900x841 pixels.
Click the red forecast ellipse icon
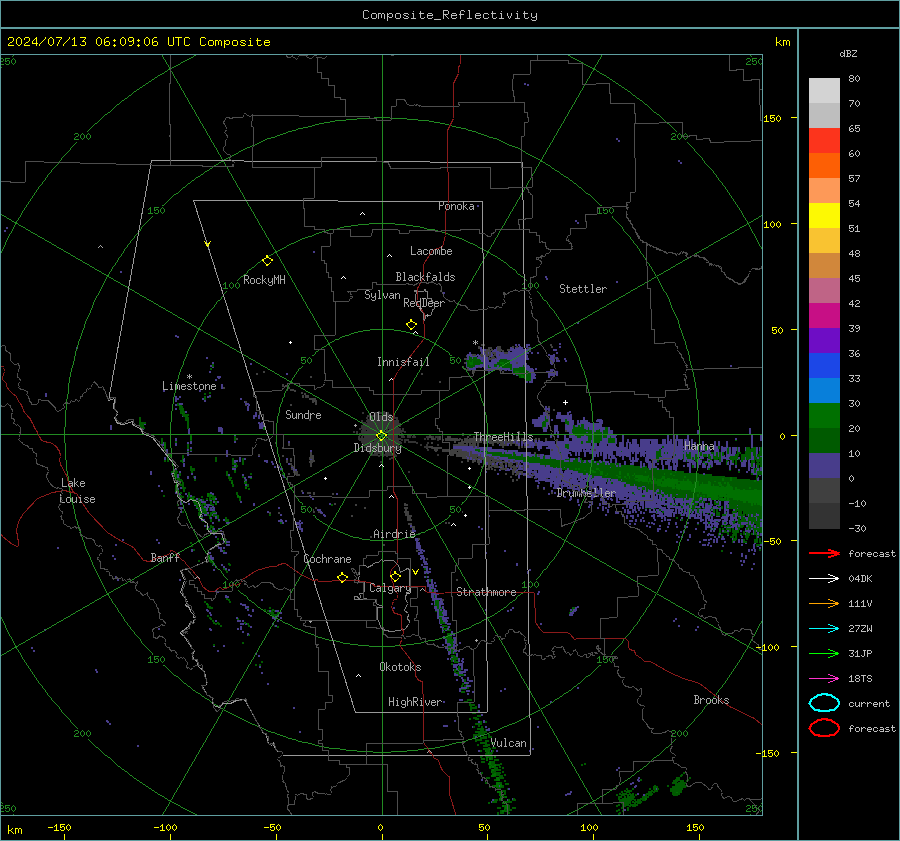pos(824,728)
